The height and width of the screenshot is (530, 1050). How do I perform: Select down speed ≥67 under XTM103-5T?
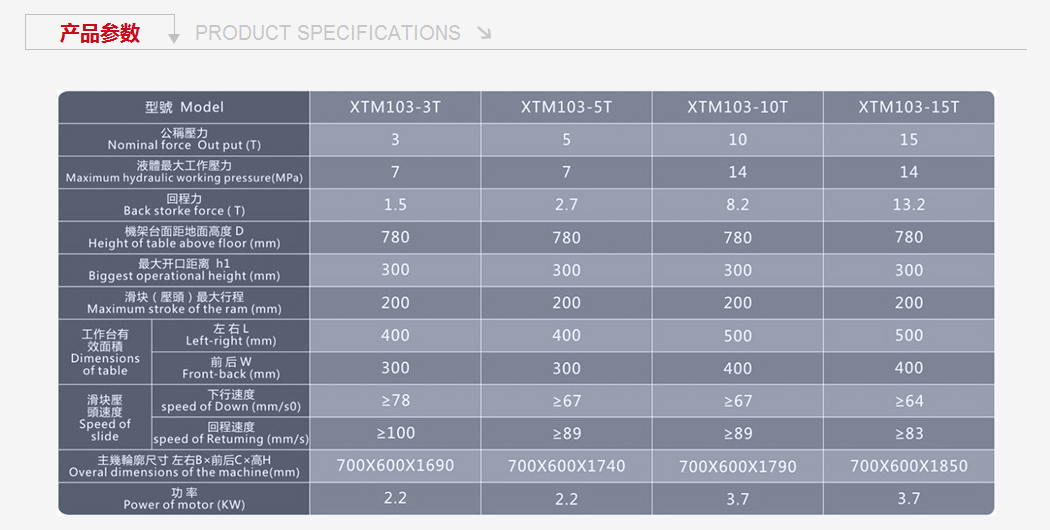pos(567,401)
